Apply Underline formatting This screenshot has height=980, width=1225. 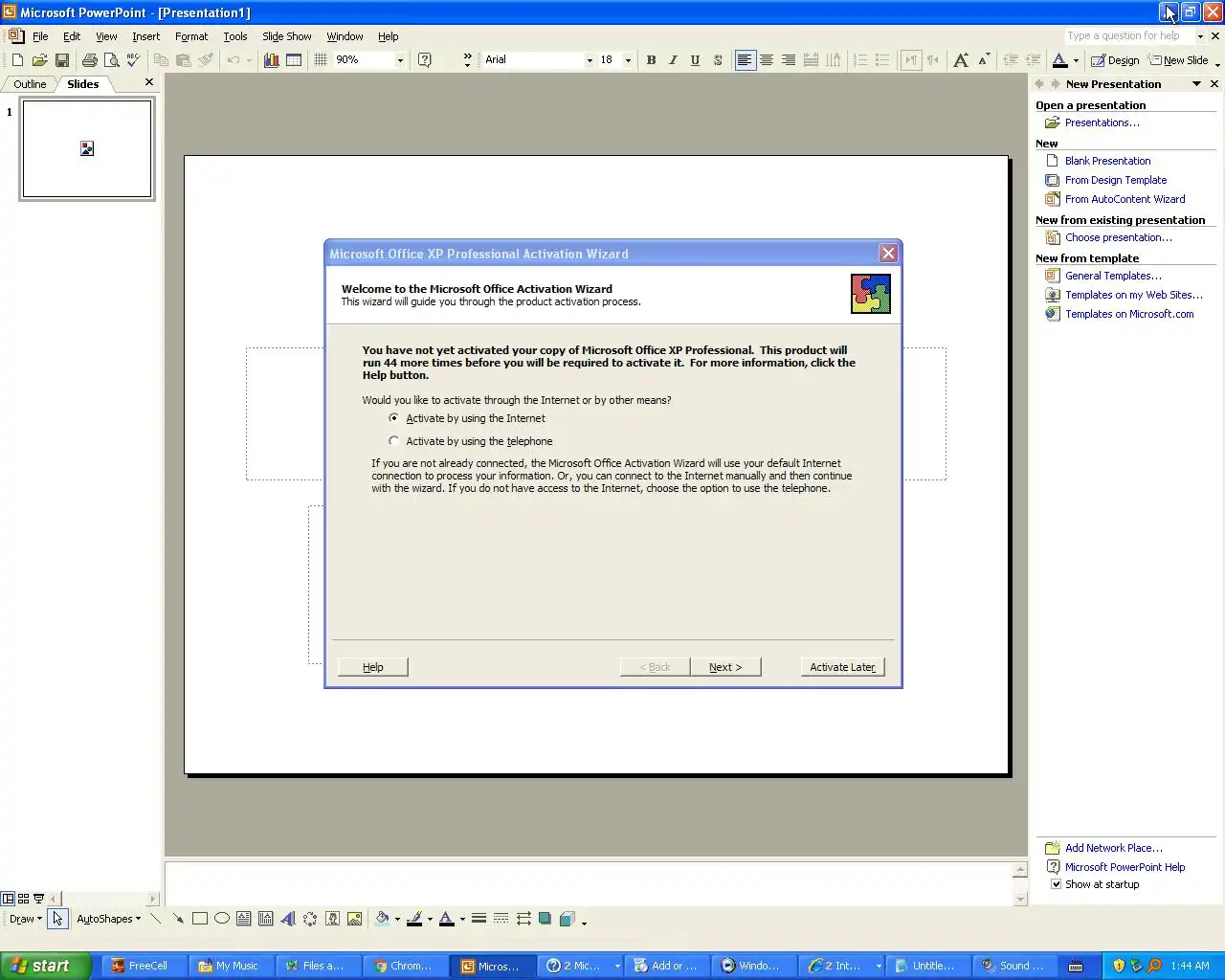[695, 60]
